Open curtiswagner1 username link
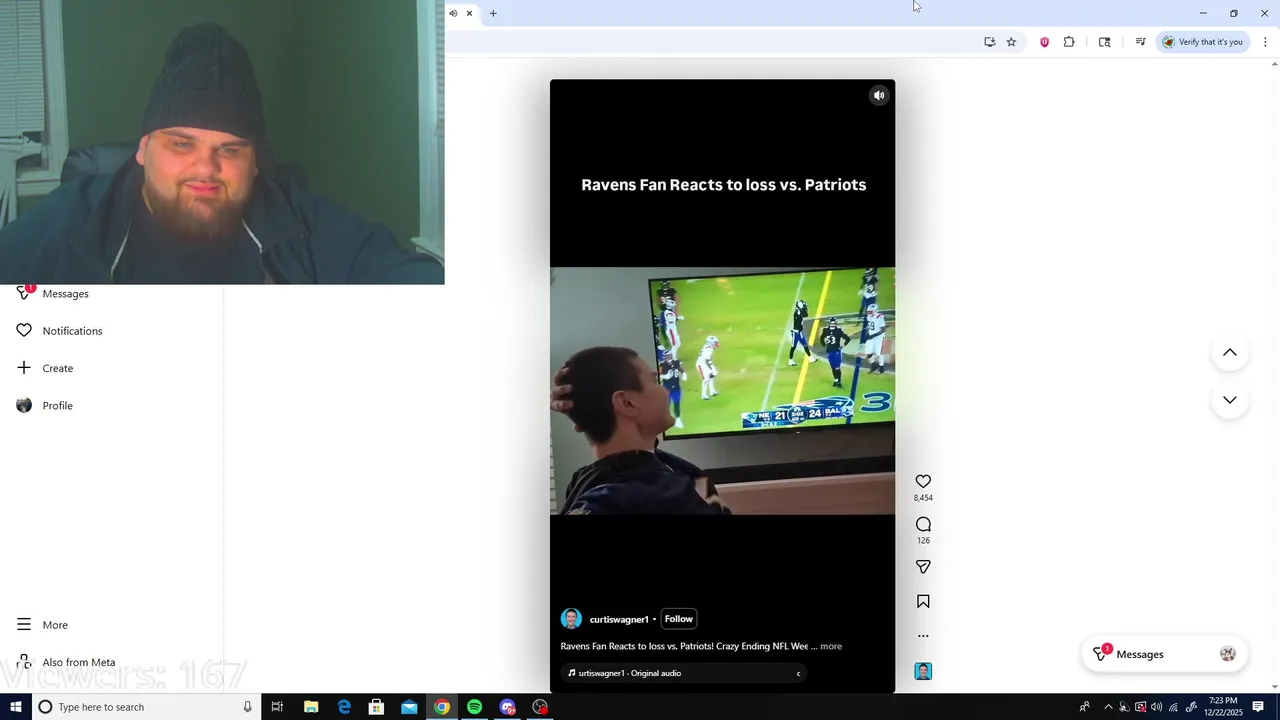Image resolution: width=1280 pixels, height=720 pixels. tap(619, 620)
